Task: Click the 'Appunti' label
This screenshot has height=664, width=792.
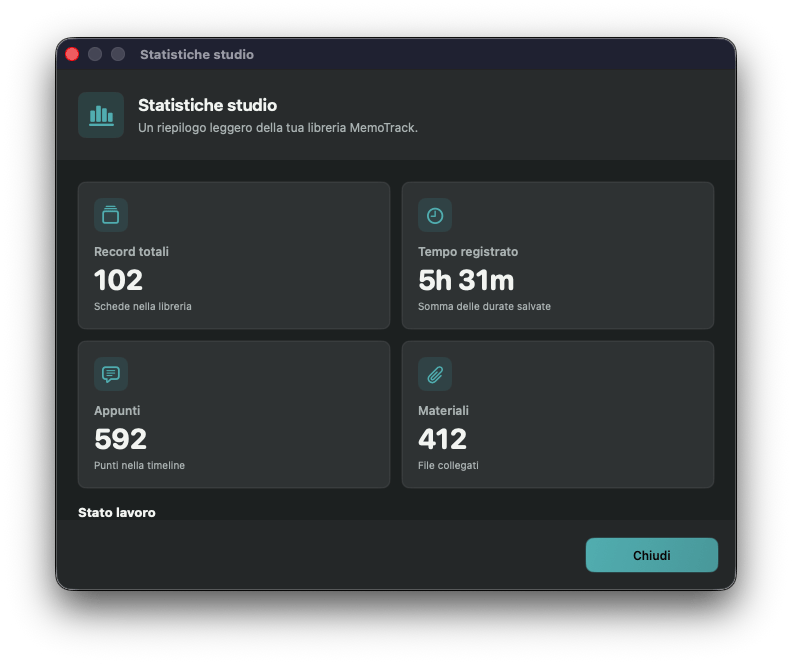Action: pos(117,411)
